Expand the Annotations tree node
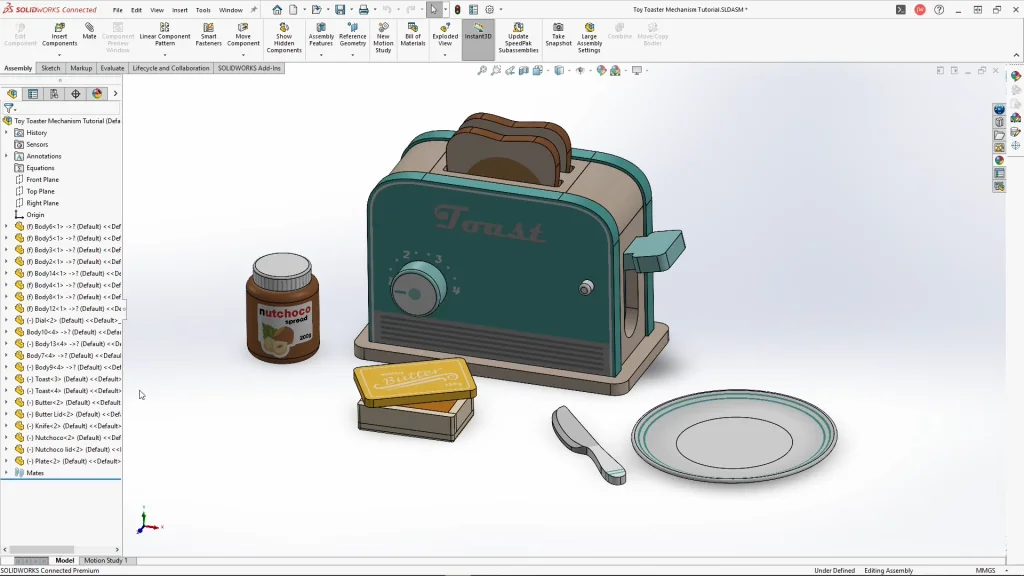Image resolution: width=1024 pixels, height=576 pixels. pyautogui.click(x=6, y=156)
